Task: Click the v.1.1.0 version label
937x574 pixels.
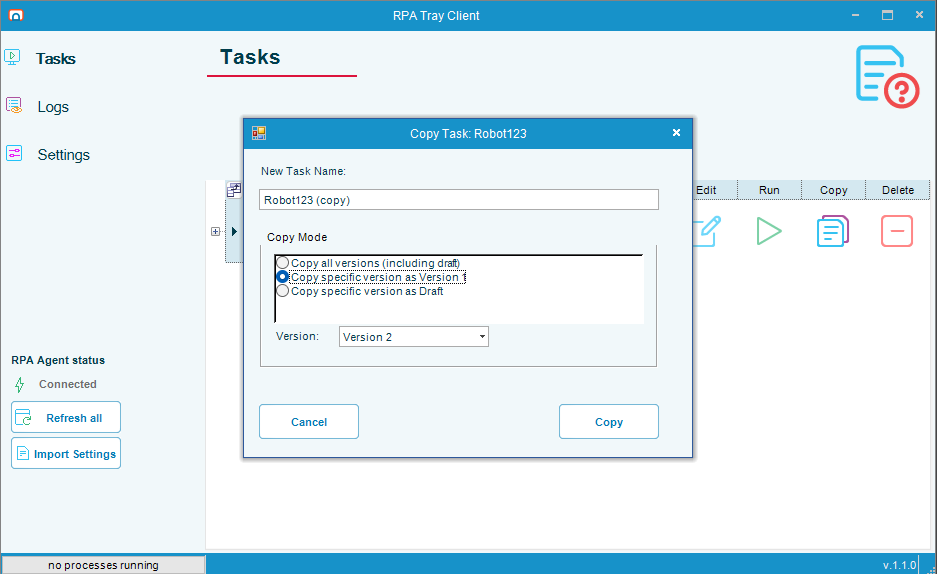Action: [x=899, y=565]
